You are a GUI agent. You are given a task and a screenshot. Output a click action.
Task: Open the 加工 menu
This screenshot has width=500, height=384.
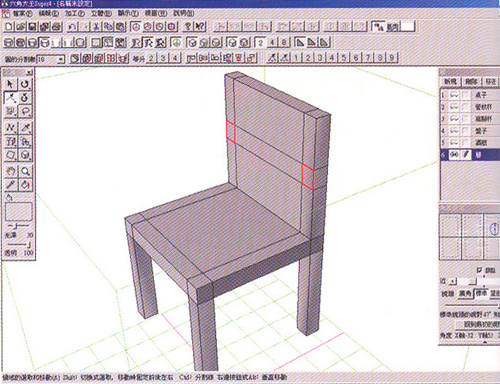(x=75, y=14)
